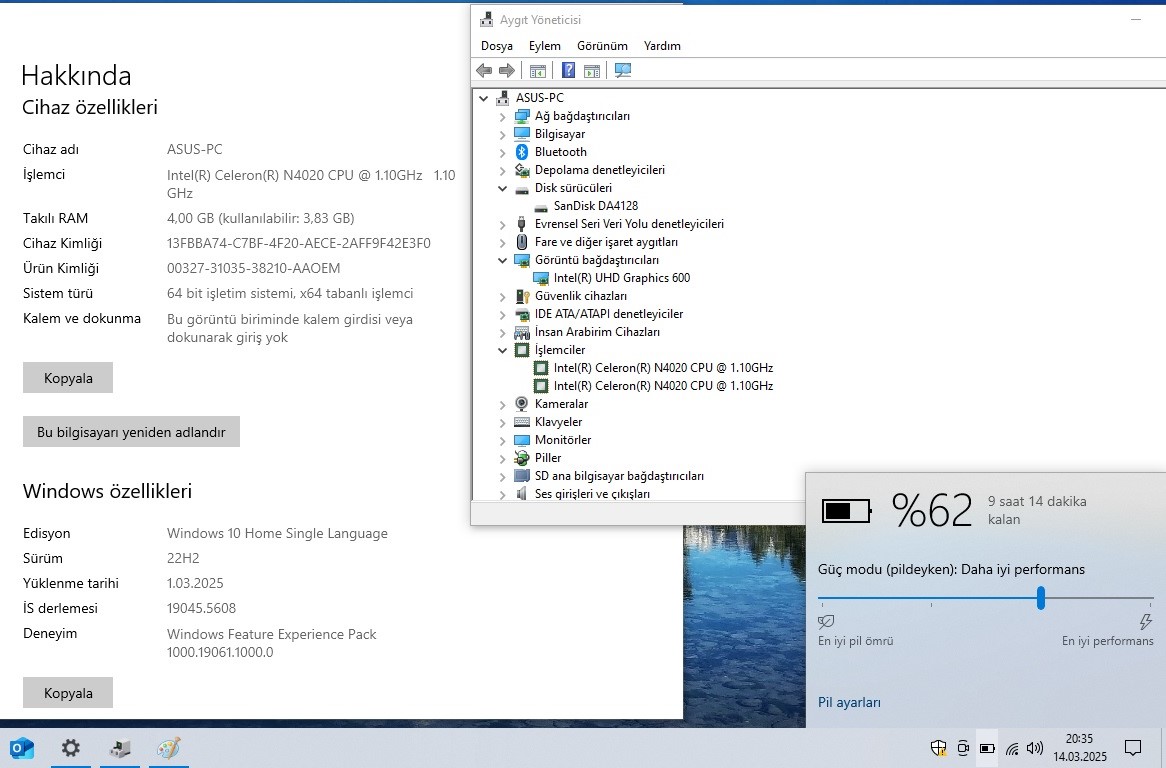
Task: Click the battery icon in the system tray
Action: tap(987, 748)
